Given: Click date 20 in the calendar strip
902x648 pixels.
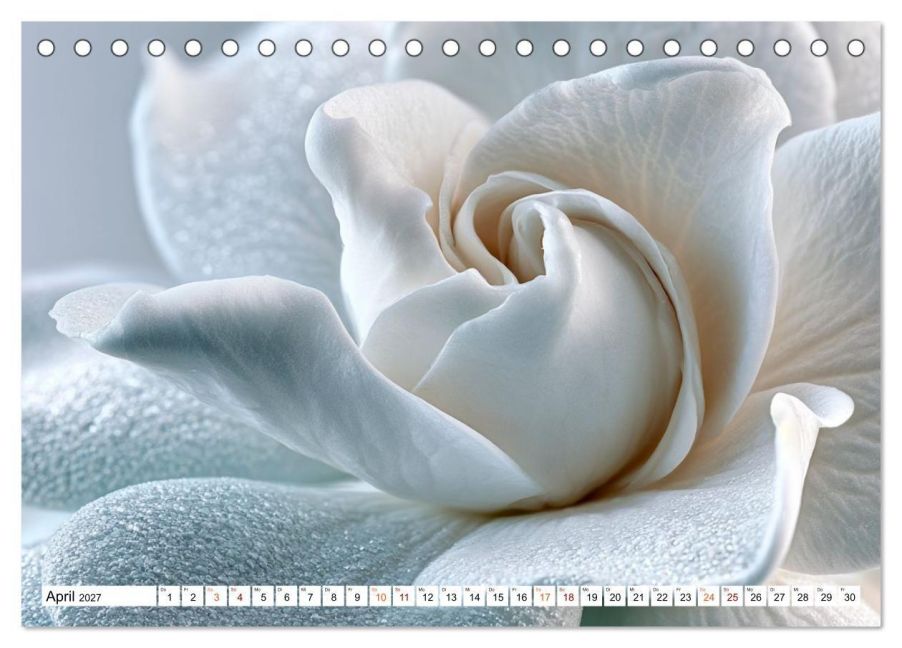Looking at the screenshot, I should pos(616,596).
